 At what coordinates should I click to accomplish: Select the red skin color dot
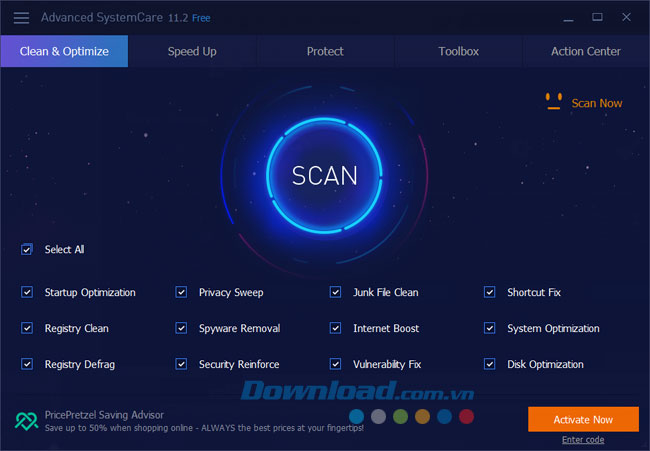pos(466,417)
